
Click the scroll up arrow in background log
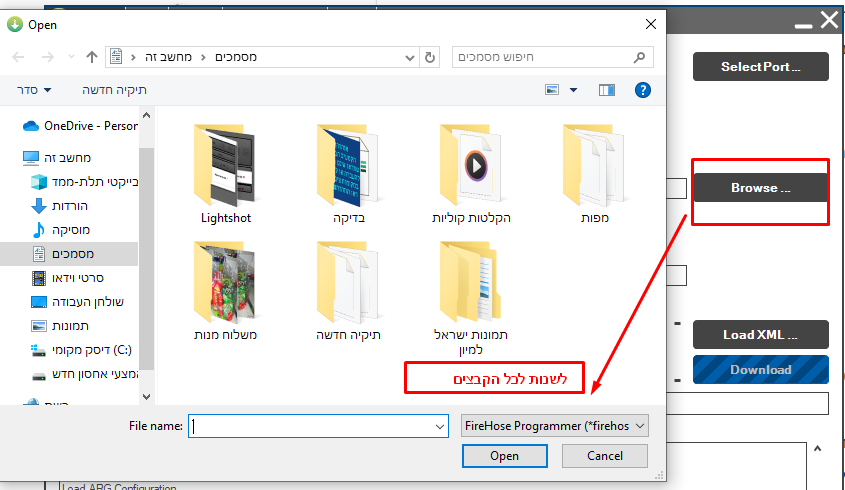818,448
